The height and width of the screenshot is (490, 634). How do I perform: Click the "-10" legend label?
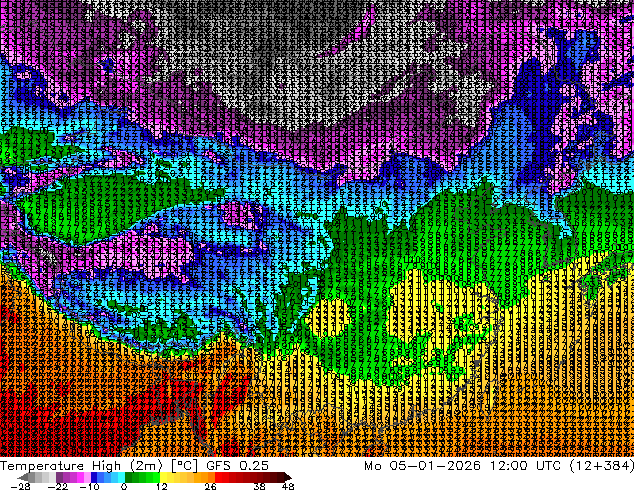click(89, 486)
